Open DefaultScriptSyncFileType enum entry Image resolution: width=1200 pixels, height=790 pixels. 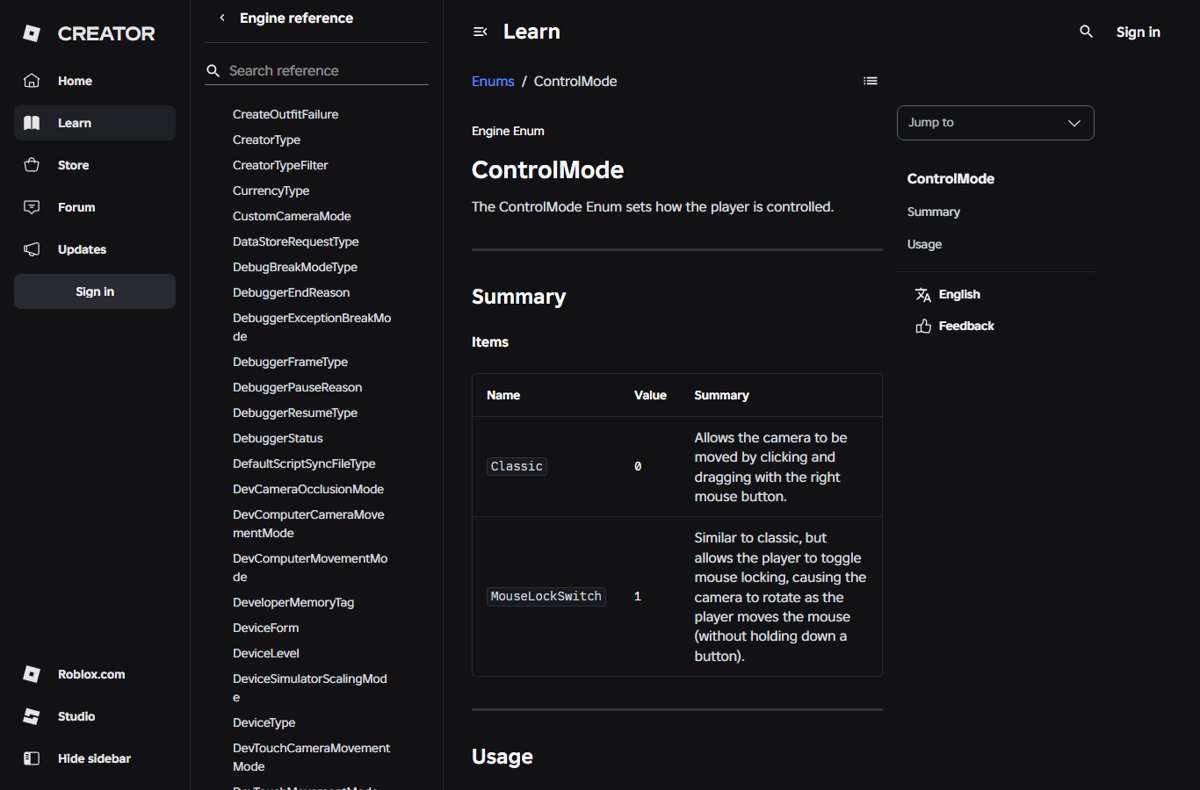(x=304, y=464)
